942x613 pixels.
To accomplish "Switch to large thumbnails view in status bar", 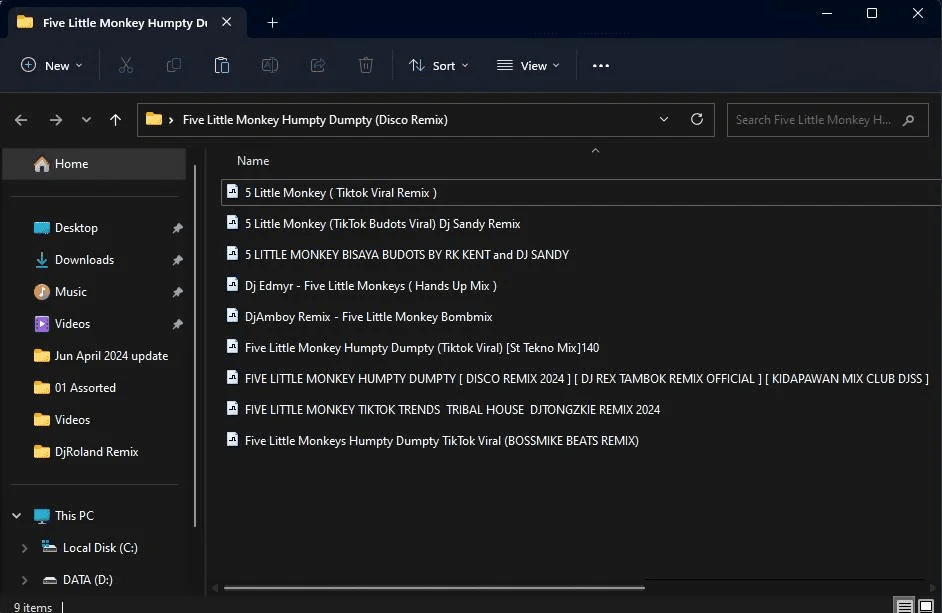I will 926,606.
